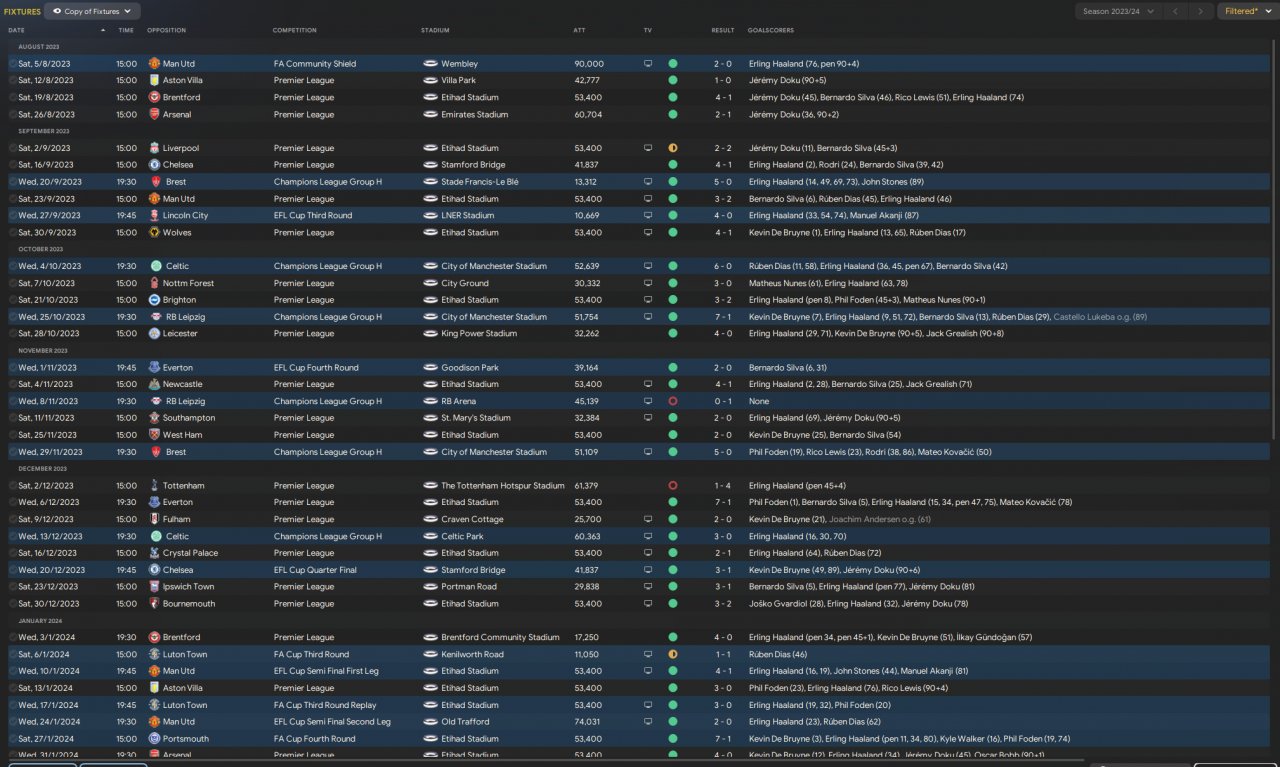
Task: Tick the selector circle for Sat, 2/12/2023
Action: (13, 485)
